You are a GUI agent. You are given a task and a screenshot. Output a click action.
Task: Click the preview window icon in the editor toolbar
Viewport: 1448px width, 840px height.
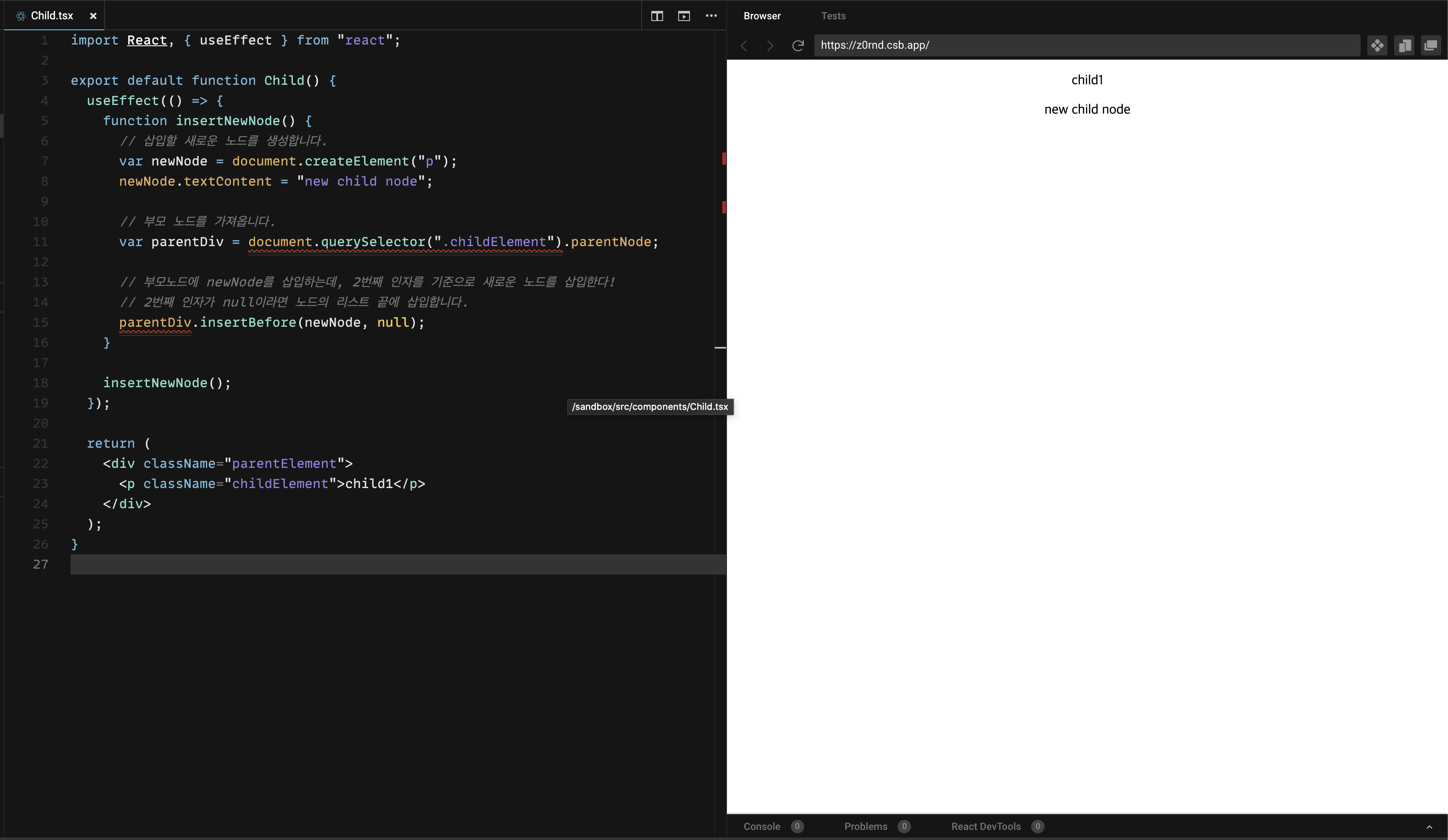tap(684, 16)
